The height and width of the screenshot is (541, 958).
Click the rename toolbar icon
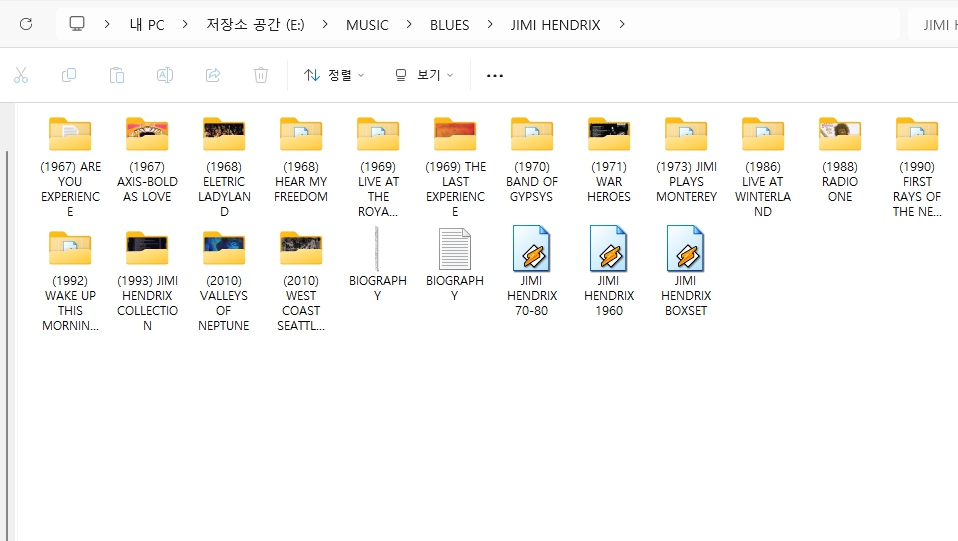tap(165, 75)
